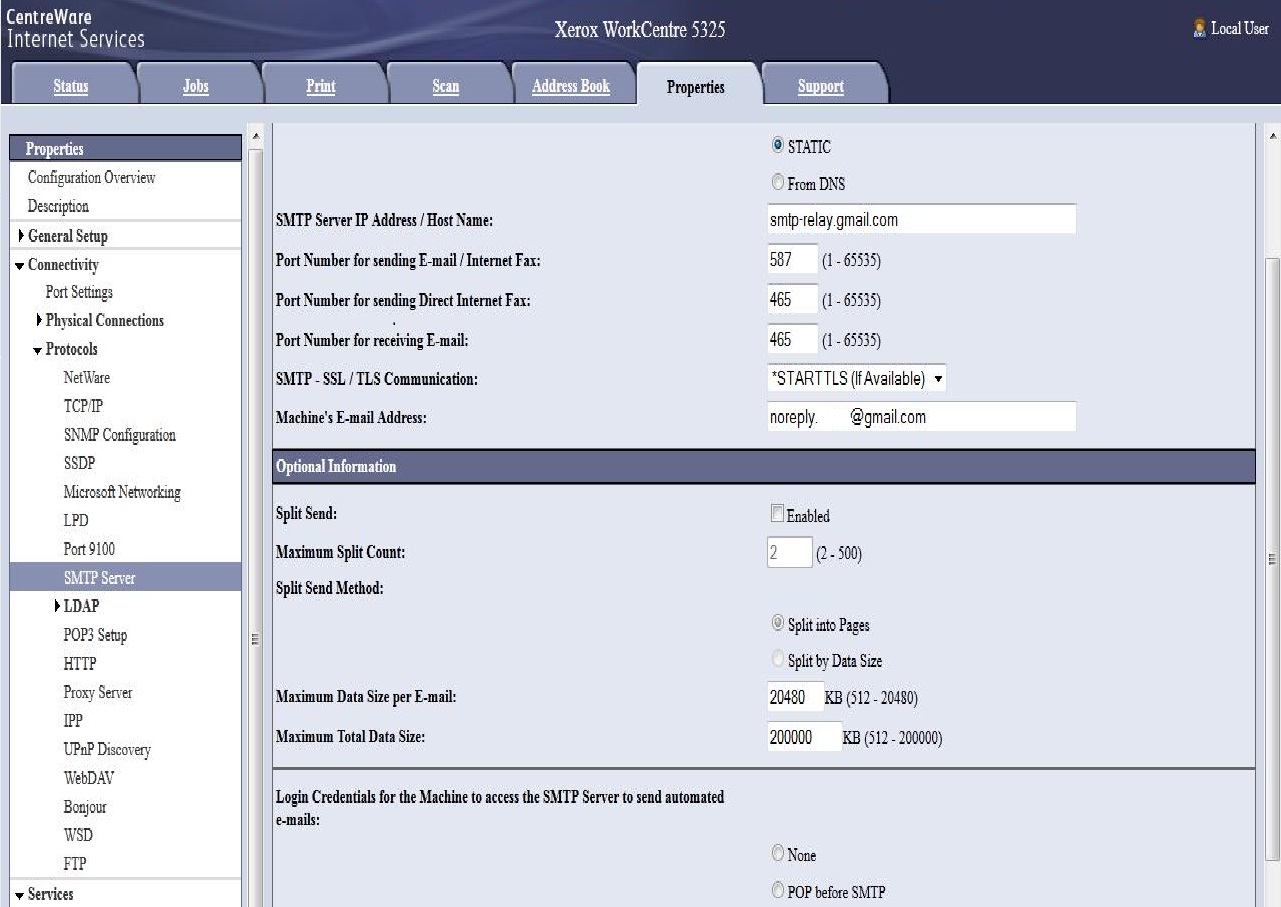The height and width of the screenshot is (907, 1281).
Task: Click Maximum Data Size per E-mail field
Action: click(x=794, y=697)
